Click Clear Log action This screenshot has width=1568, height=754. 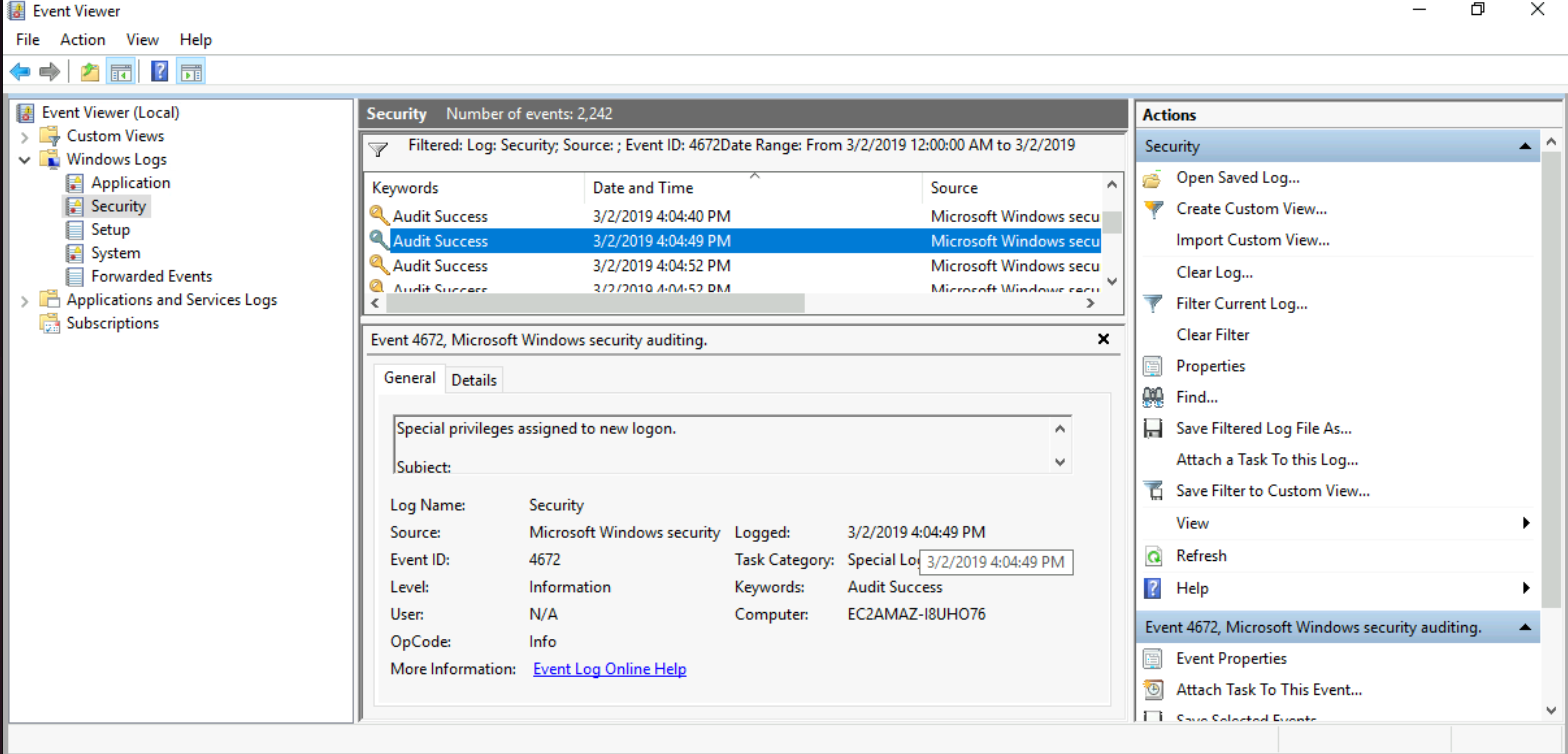pos(1214,272)
